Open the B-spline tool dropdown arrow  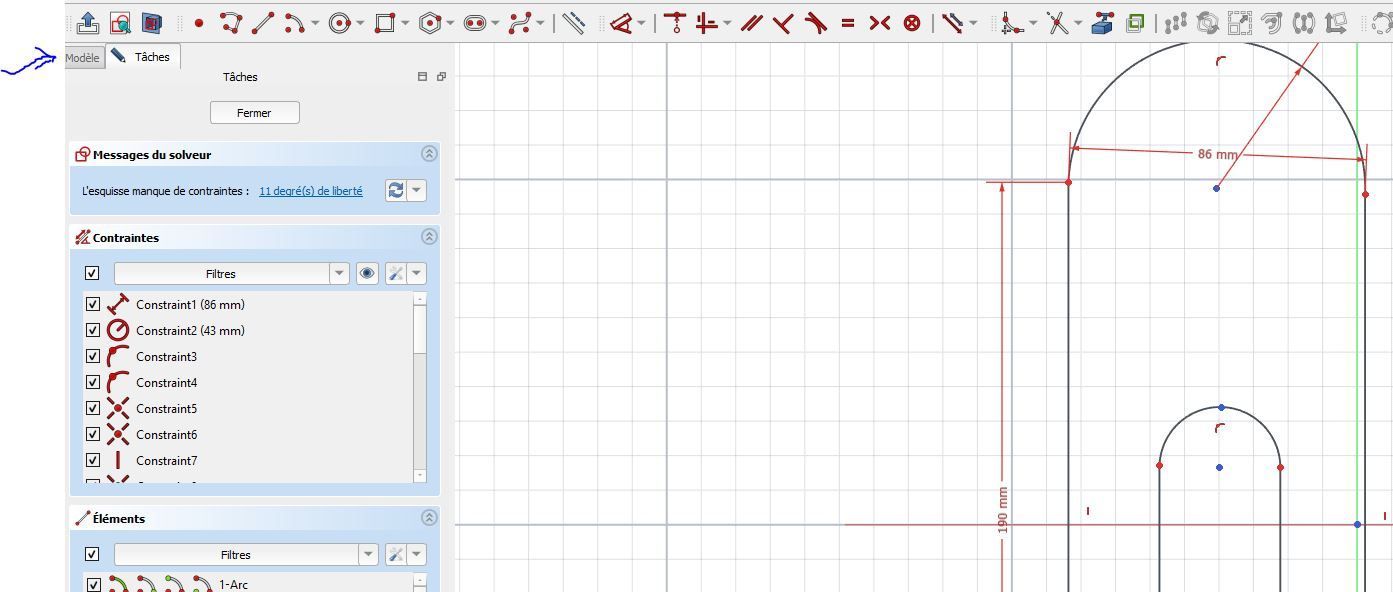click(x=541, y=23)
